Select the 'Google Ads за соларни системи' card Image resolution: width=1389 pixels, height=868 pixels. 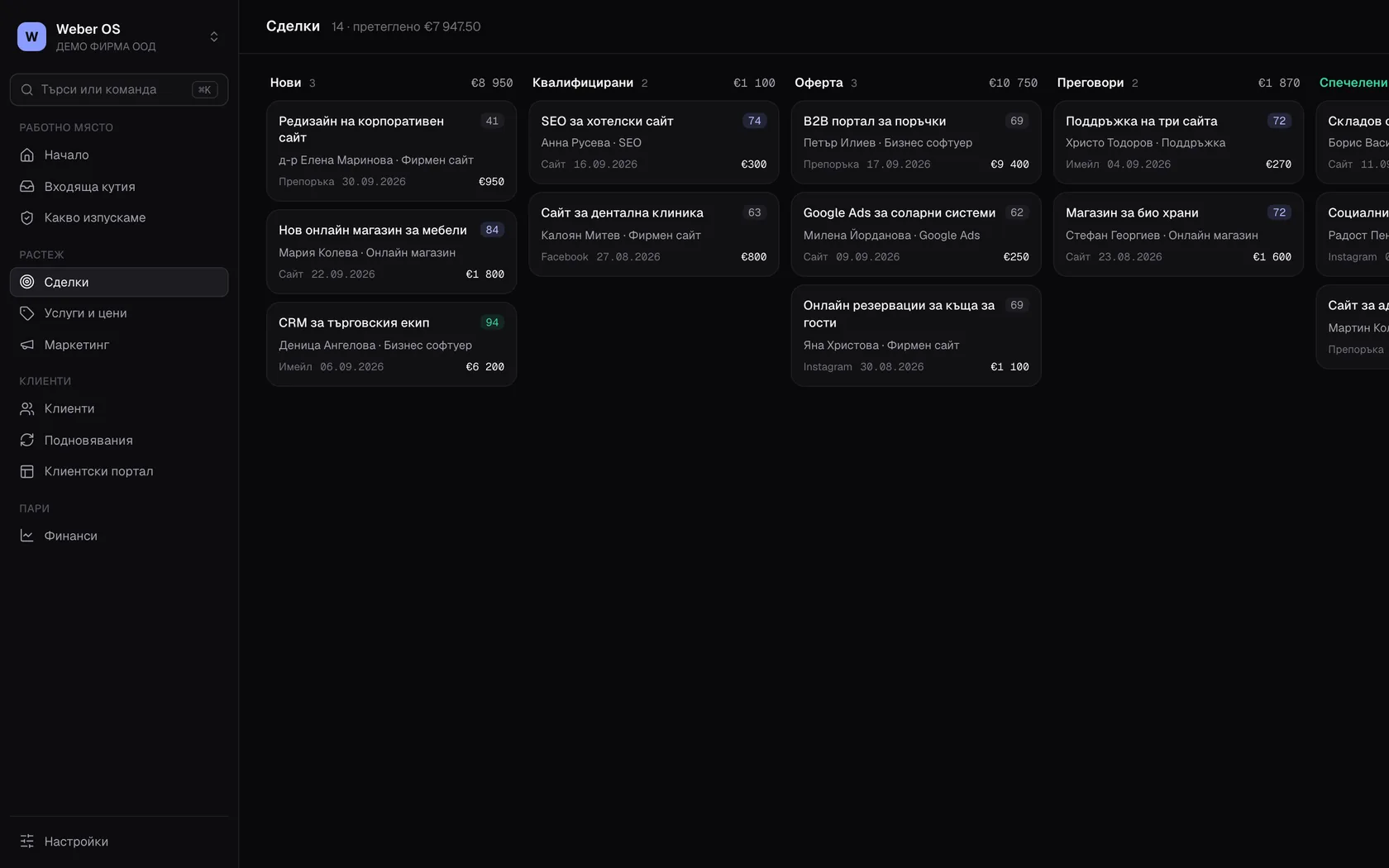[x=916, y=235]
